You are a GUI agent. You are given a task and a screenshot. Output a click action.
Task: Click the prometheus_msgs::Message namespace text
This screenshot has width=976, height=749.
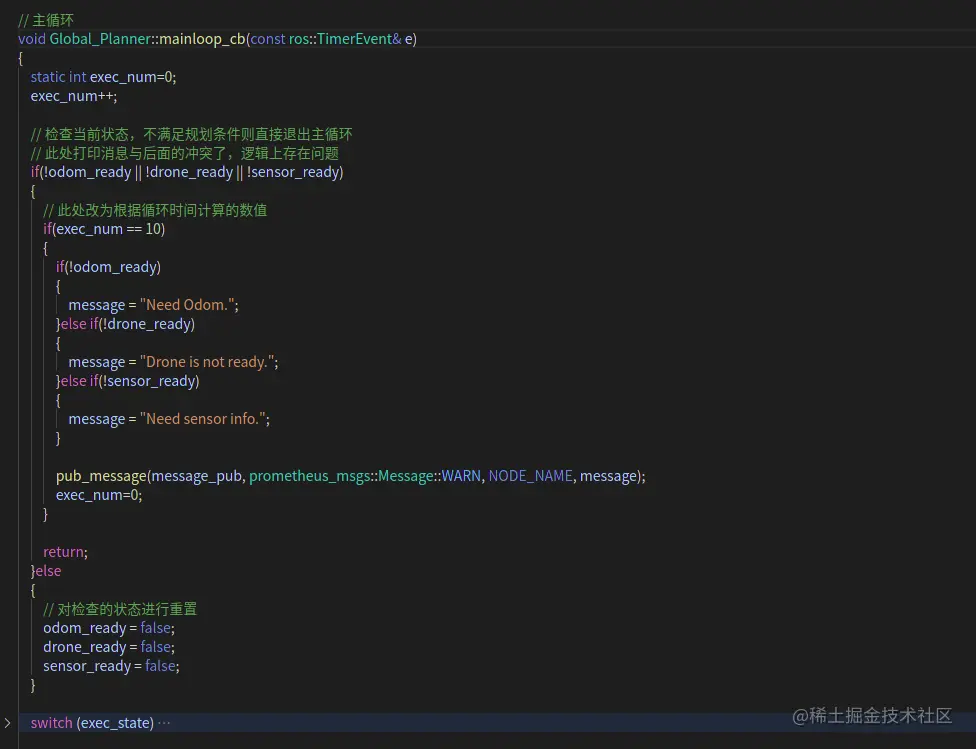tap(341, 476)
